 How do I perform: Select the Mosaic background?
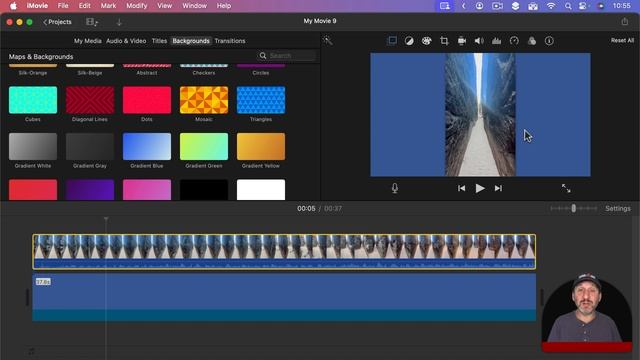[x=204, y=100]
